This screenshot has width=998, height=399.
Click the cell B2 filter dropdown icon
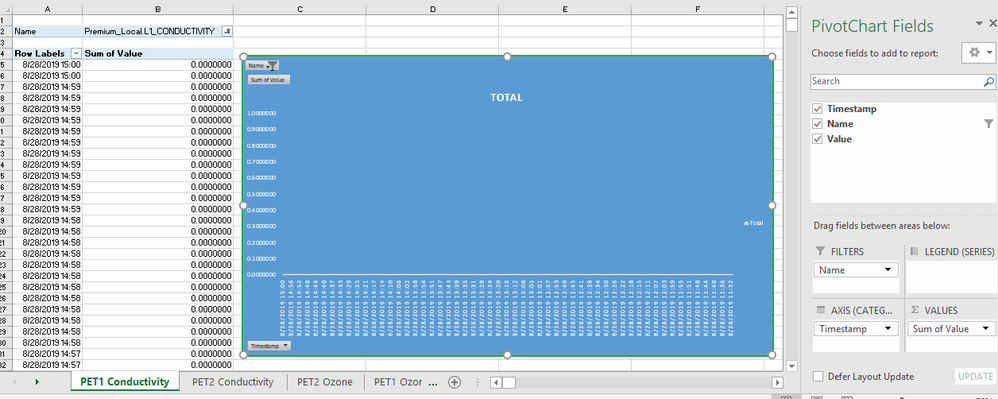pos(227,31)
